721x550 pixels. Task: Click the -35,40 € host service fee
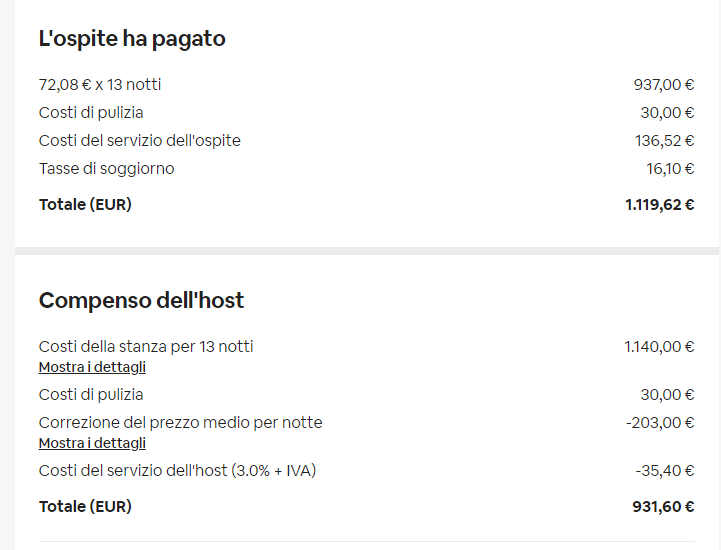click(665, 470)
